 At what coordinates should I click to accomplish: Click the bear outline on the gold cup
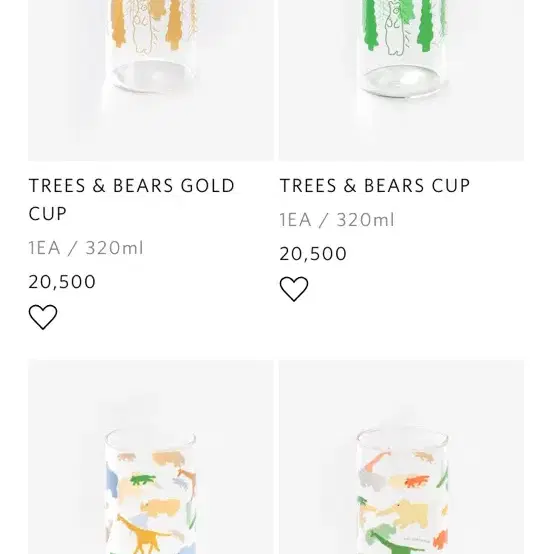143,26
